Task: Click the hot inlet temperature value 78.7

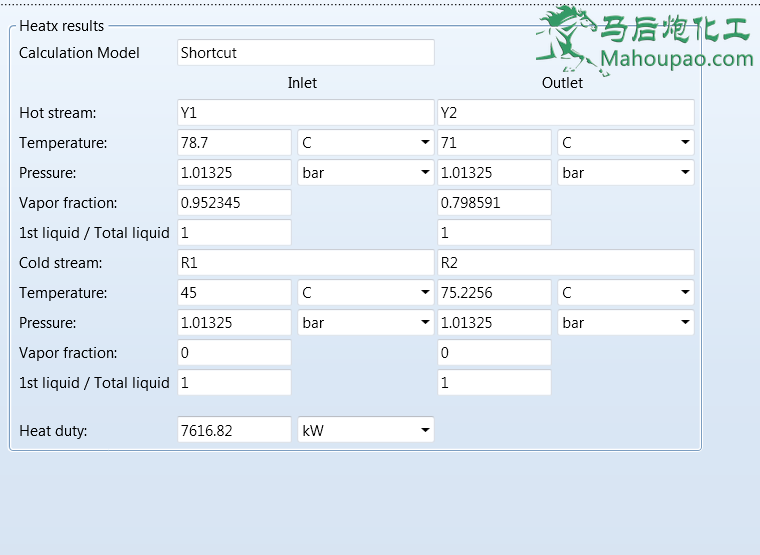Action: tap(234, 143)
